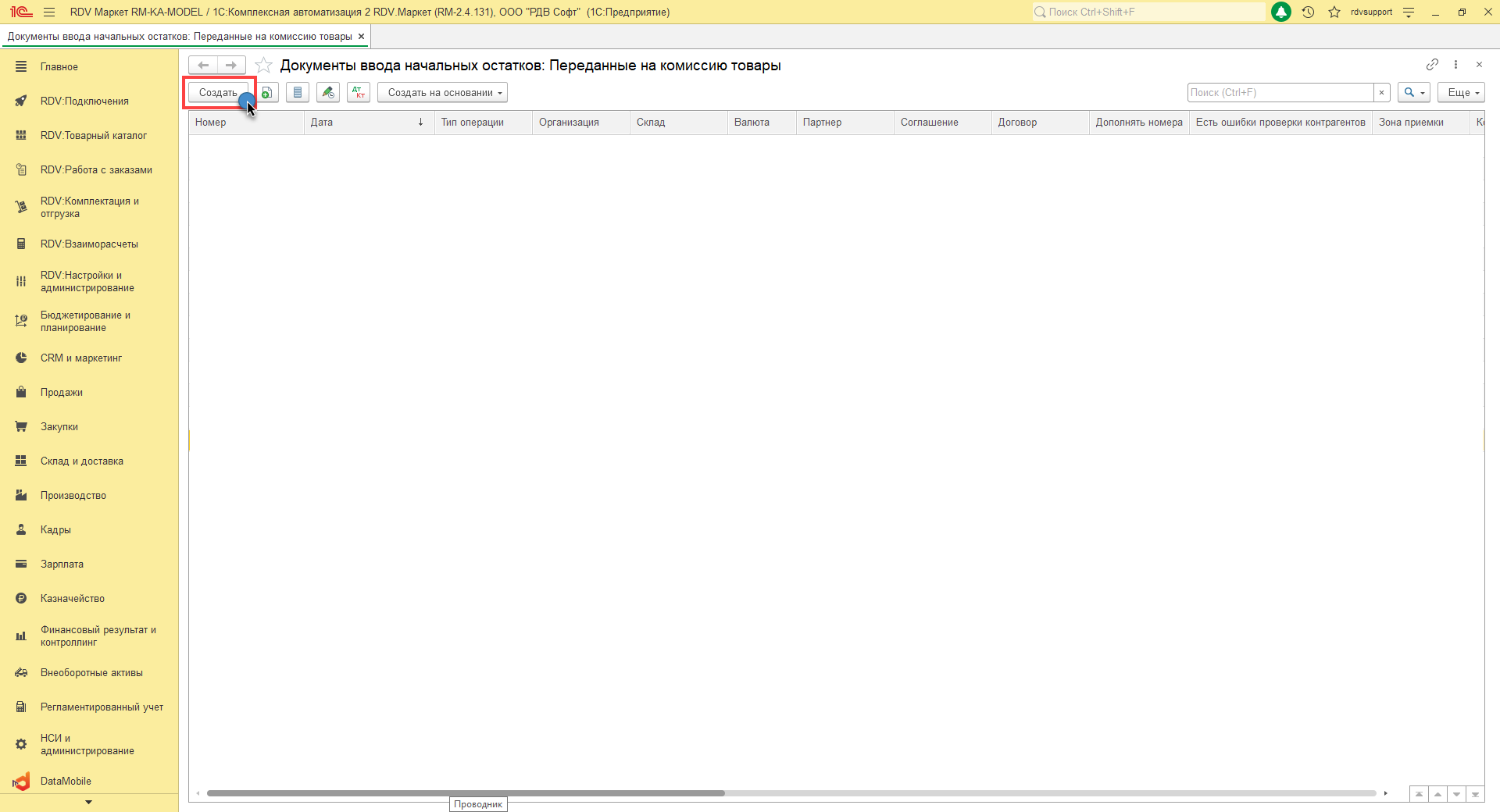The height and width of the screenshot is (812, 1500).
Task: Go forward with the right arrow
Action: 231,65
